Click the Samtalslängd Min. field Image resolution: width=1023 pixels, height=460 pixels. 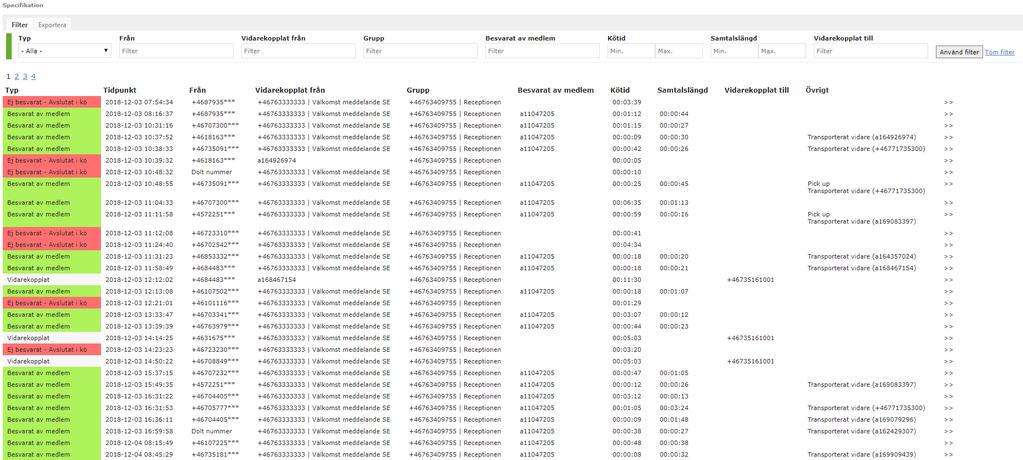point(734,50)
